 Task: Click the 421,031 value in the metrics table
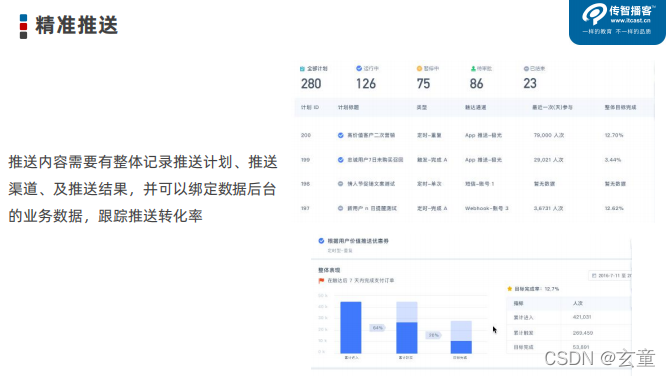pos(582,317)
